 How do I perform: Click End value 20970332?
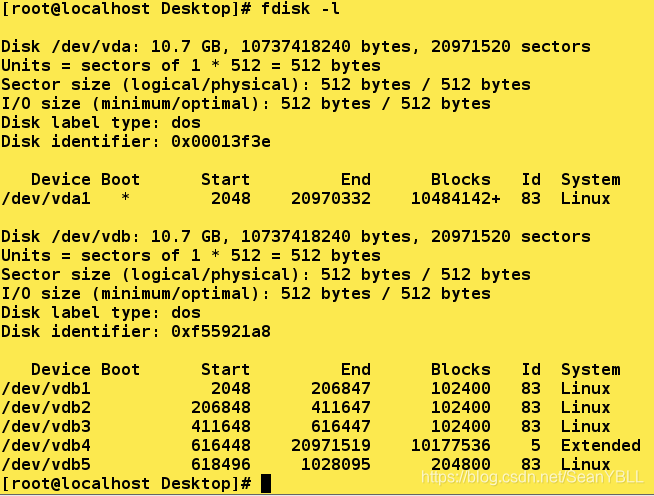pyautogui.click(x=331, y=199)
